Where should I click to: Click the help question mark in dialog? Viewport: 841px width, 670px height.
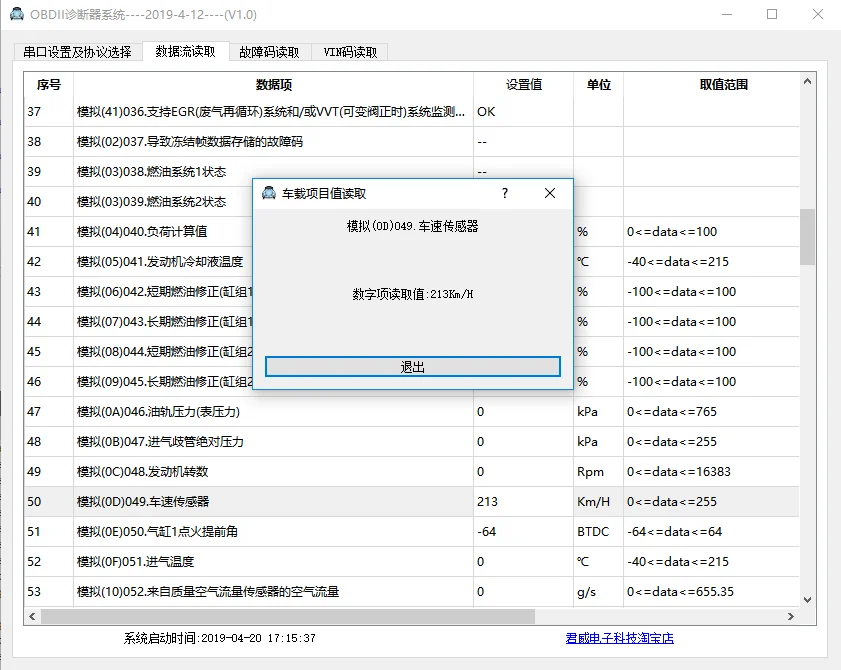[x=505, y=193]
